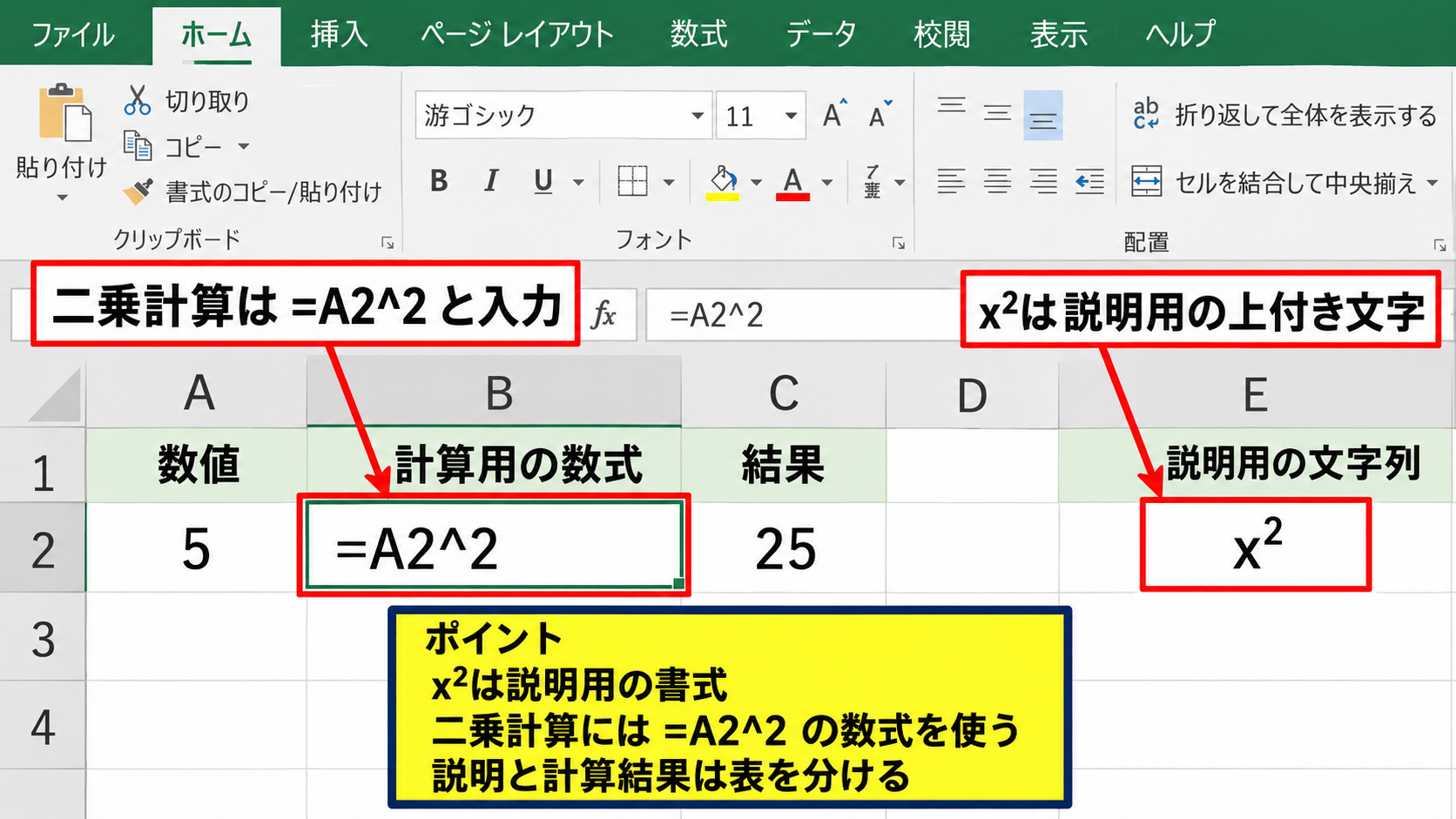
Task: Open the merge cells dropdown arrow
Action: (1432, 183)
